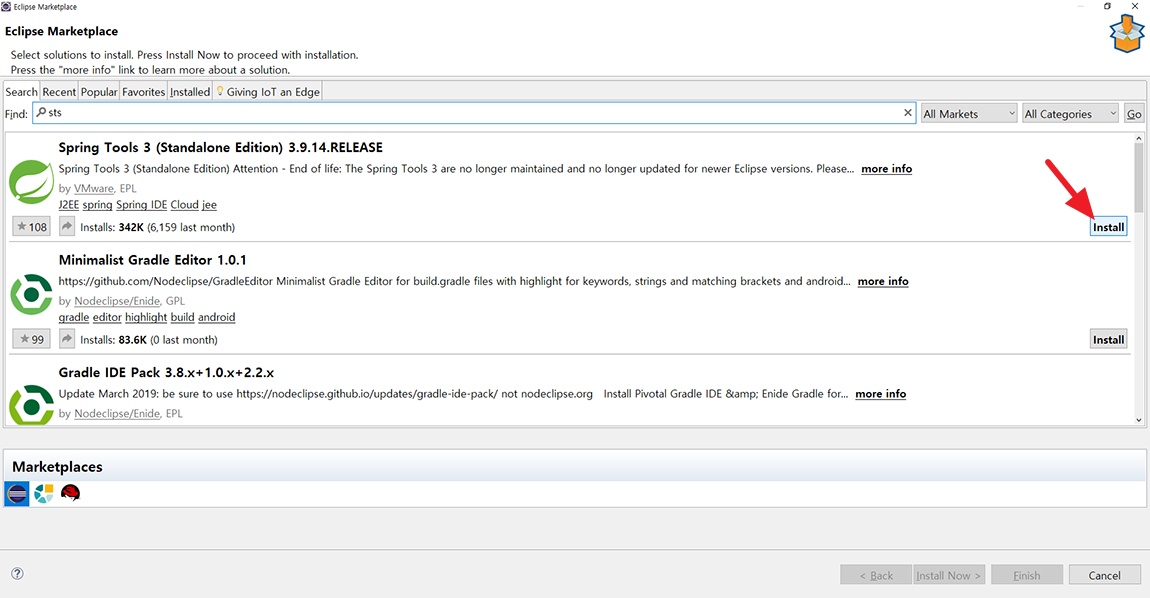Switch to the Favorites tab
This screenshot has width=1150, height=598.
pos(143,92)
